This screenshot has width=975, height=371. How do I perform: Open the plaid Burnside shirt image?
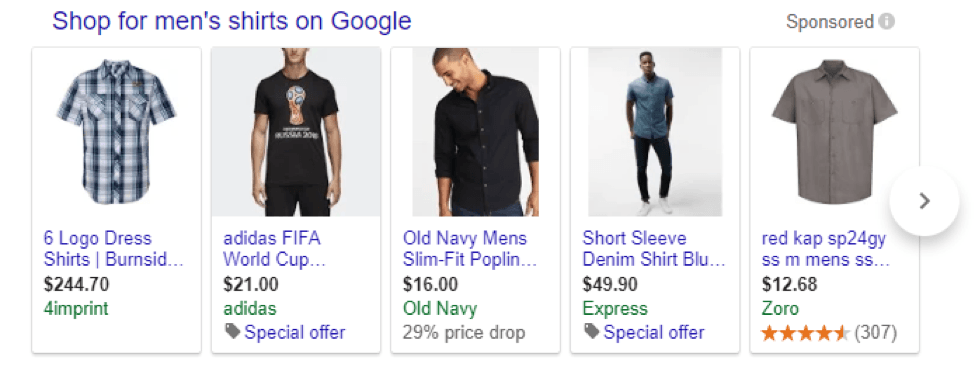[116, 132]
